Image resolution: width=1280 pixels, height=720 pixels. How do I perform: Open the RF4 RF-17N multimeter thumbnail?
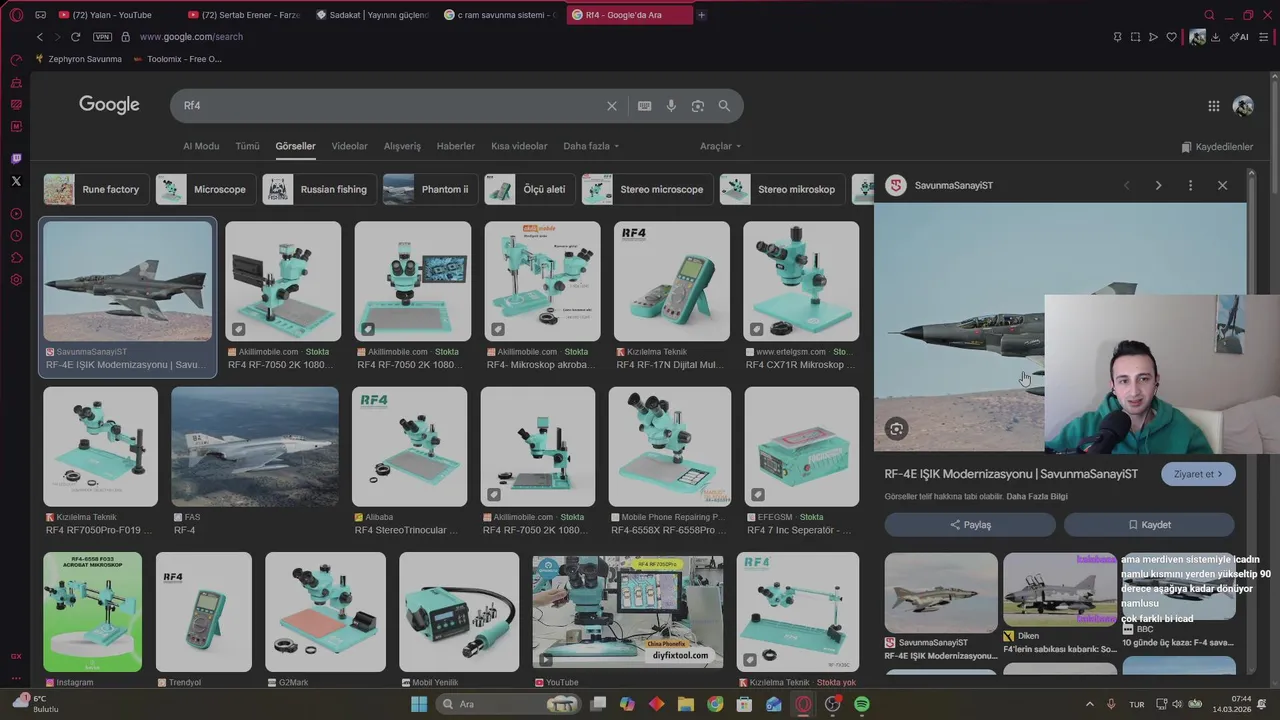tap(671, 281)
